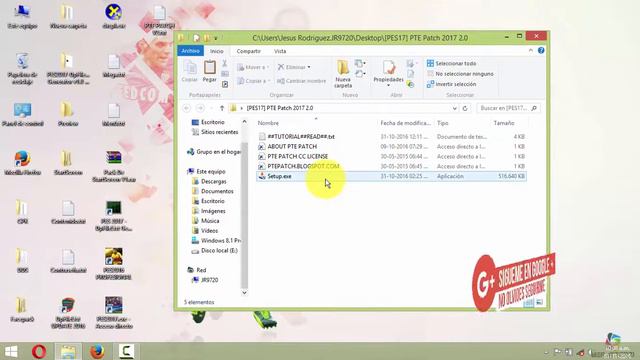Switch to large icons view toggle
Screen dimensions: 640x360
coord(539,302)
